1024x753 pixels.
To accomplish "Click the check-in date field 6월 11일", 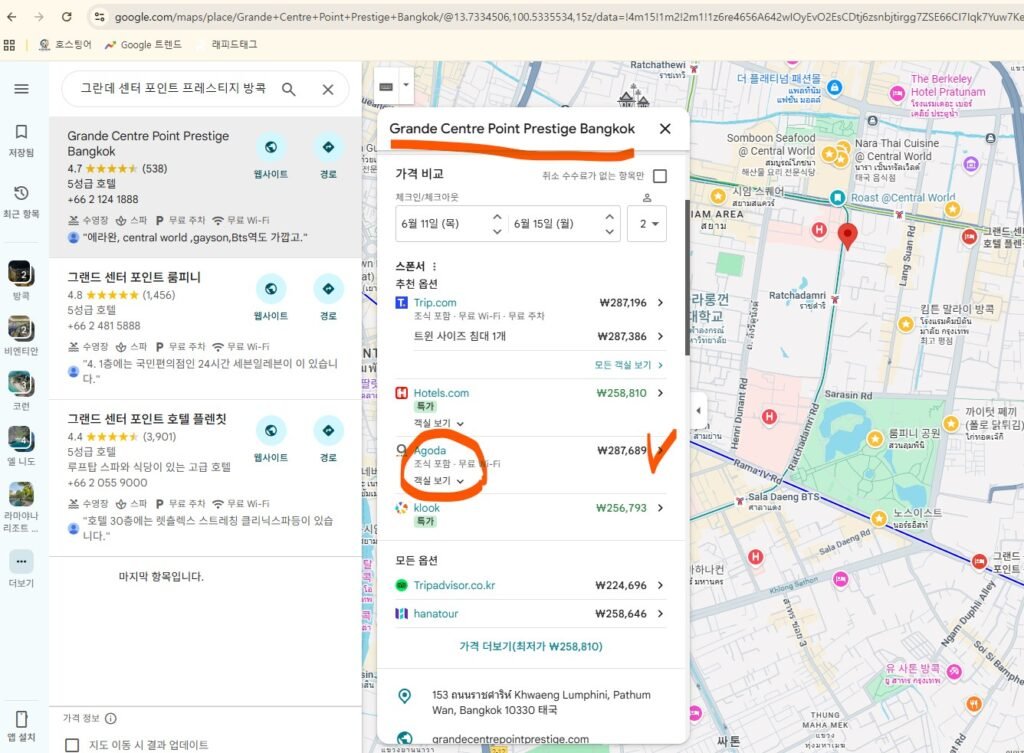I will pyautogui.click(x=431, y=223).
